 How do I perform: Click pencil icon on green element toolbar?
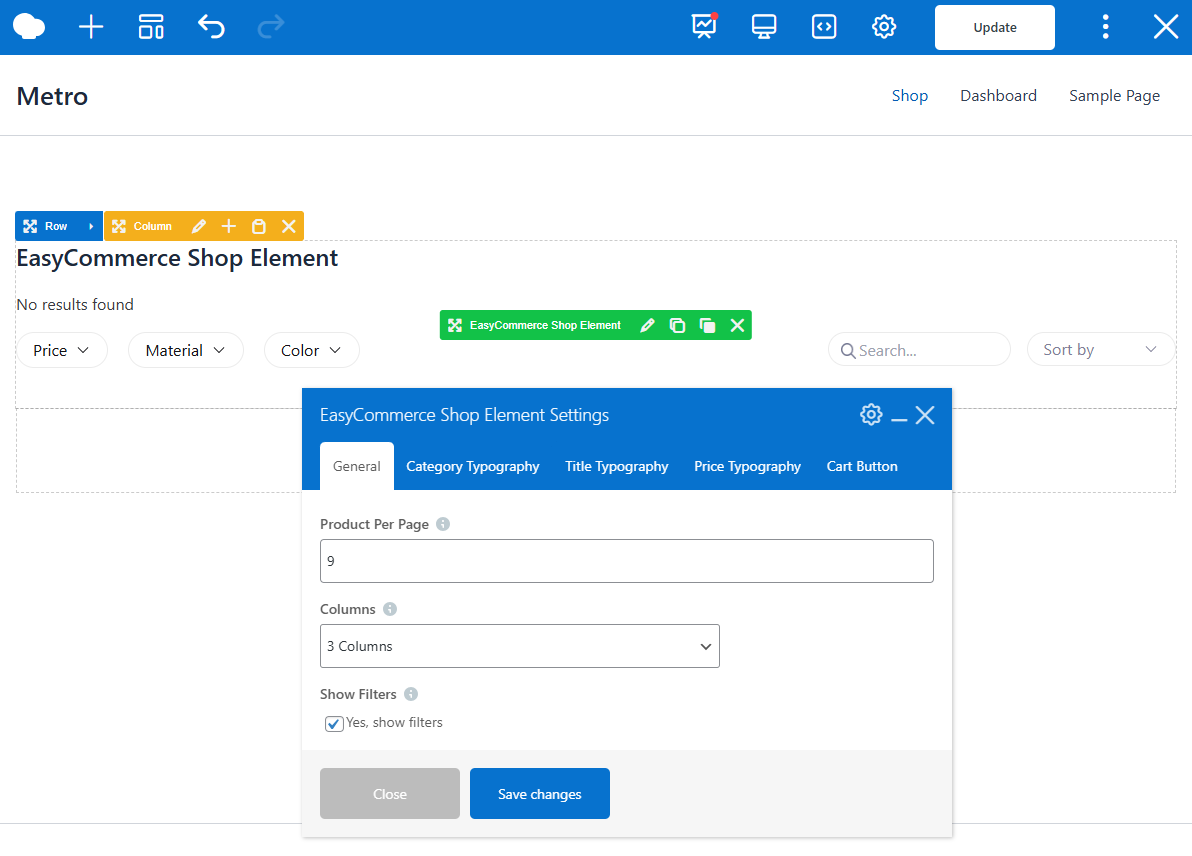tap(647, 325)
